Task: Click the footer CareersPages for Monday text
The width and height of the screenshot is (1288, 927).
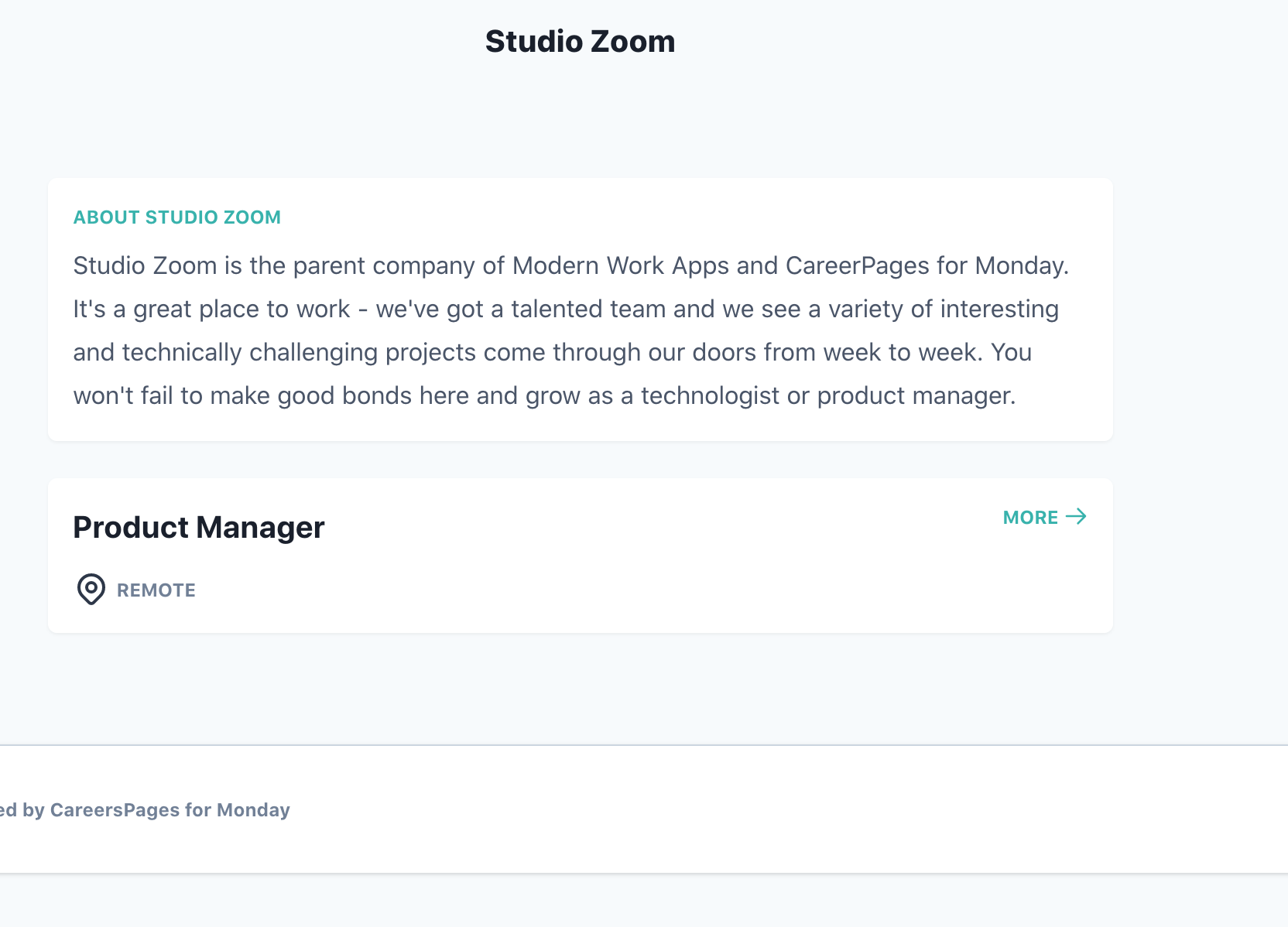Action: [170, 810]
